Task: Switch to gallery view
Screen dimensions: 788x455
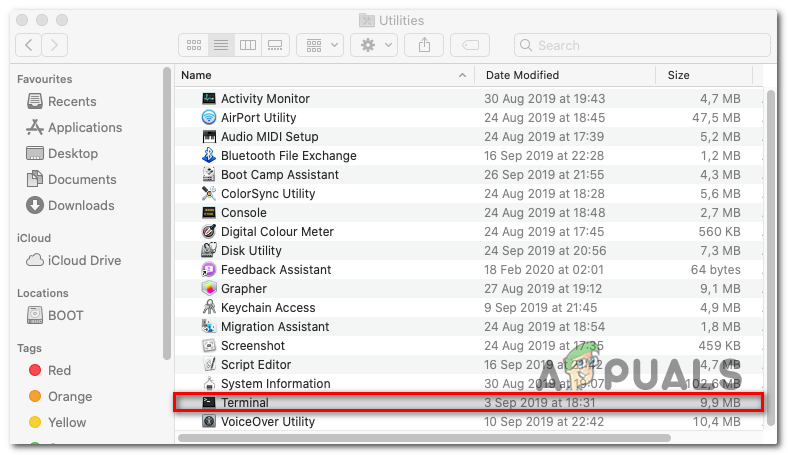Action: [x=275, y=45]
